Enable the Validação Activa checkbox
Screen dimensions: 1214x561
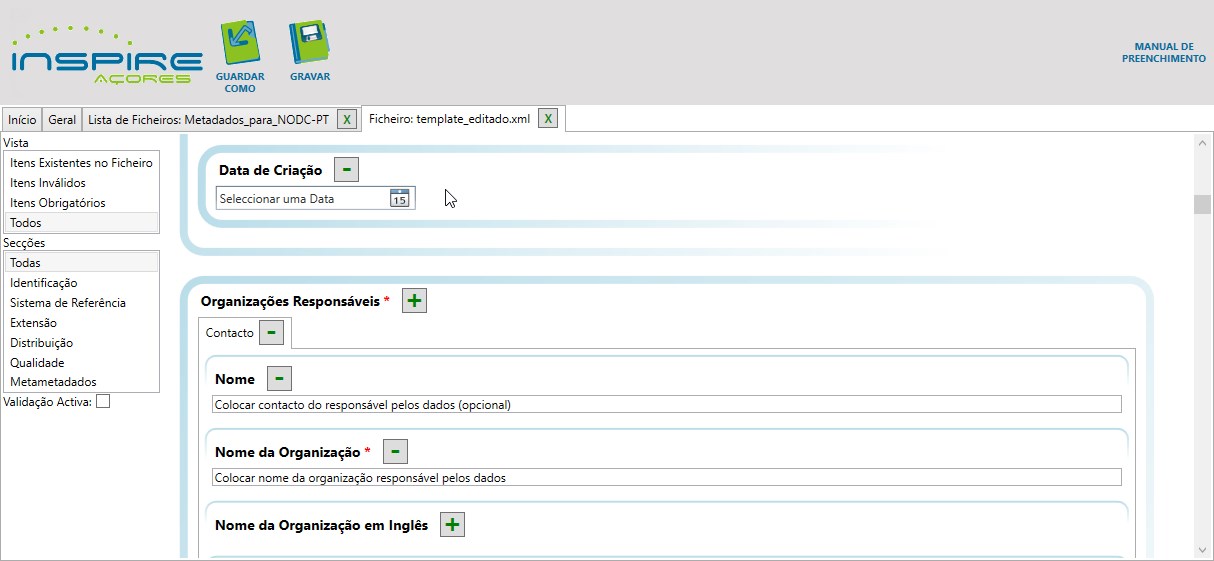[103, 402]
